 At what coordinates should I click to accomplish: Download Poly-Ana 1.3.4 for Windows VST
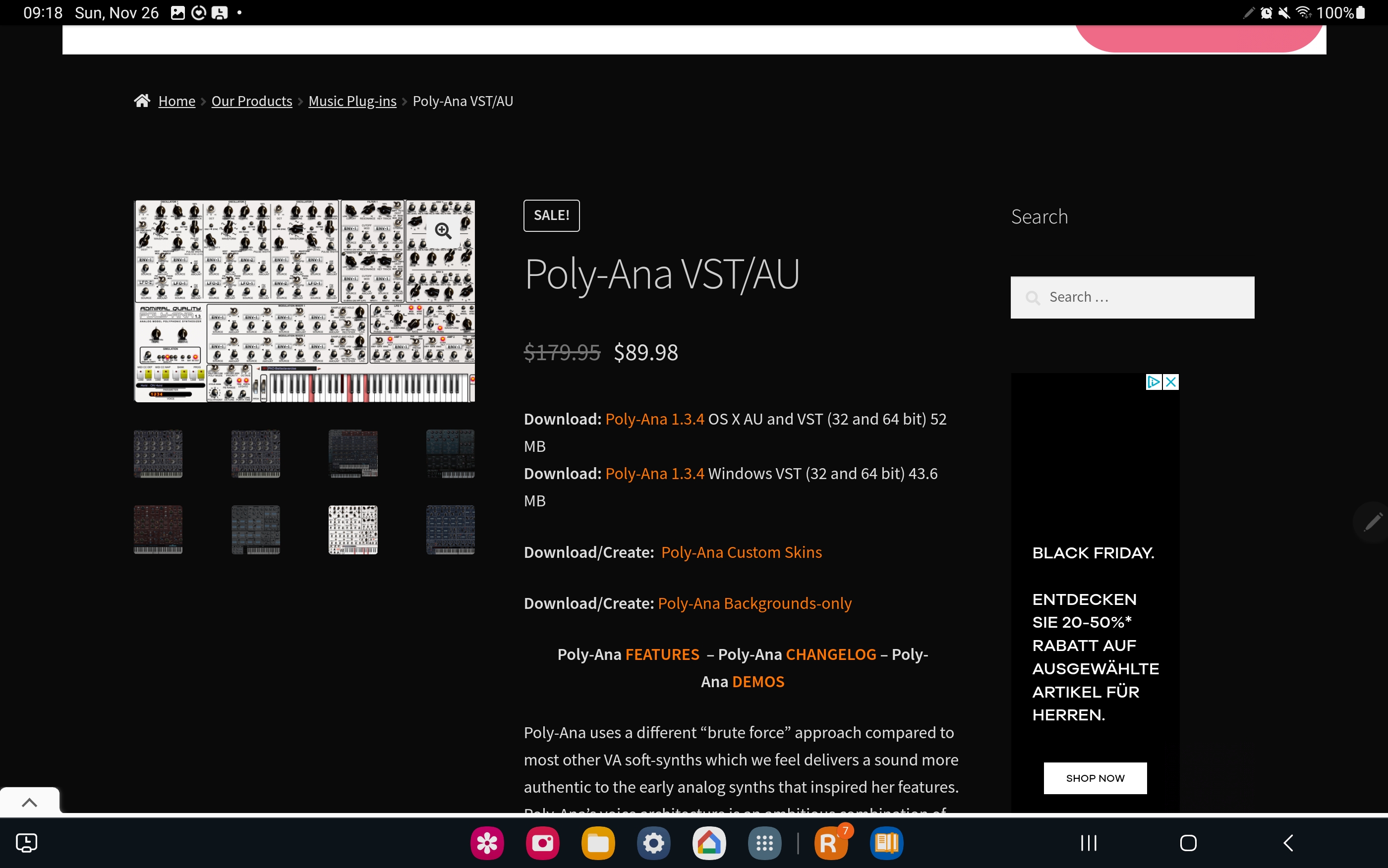point(655,474)
